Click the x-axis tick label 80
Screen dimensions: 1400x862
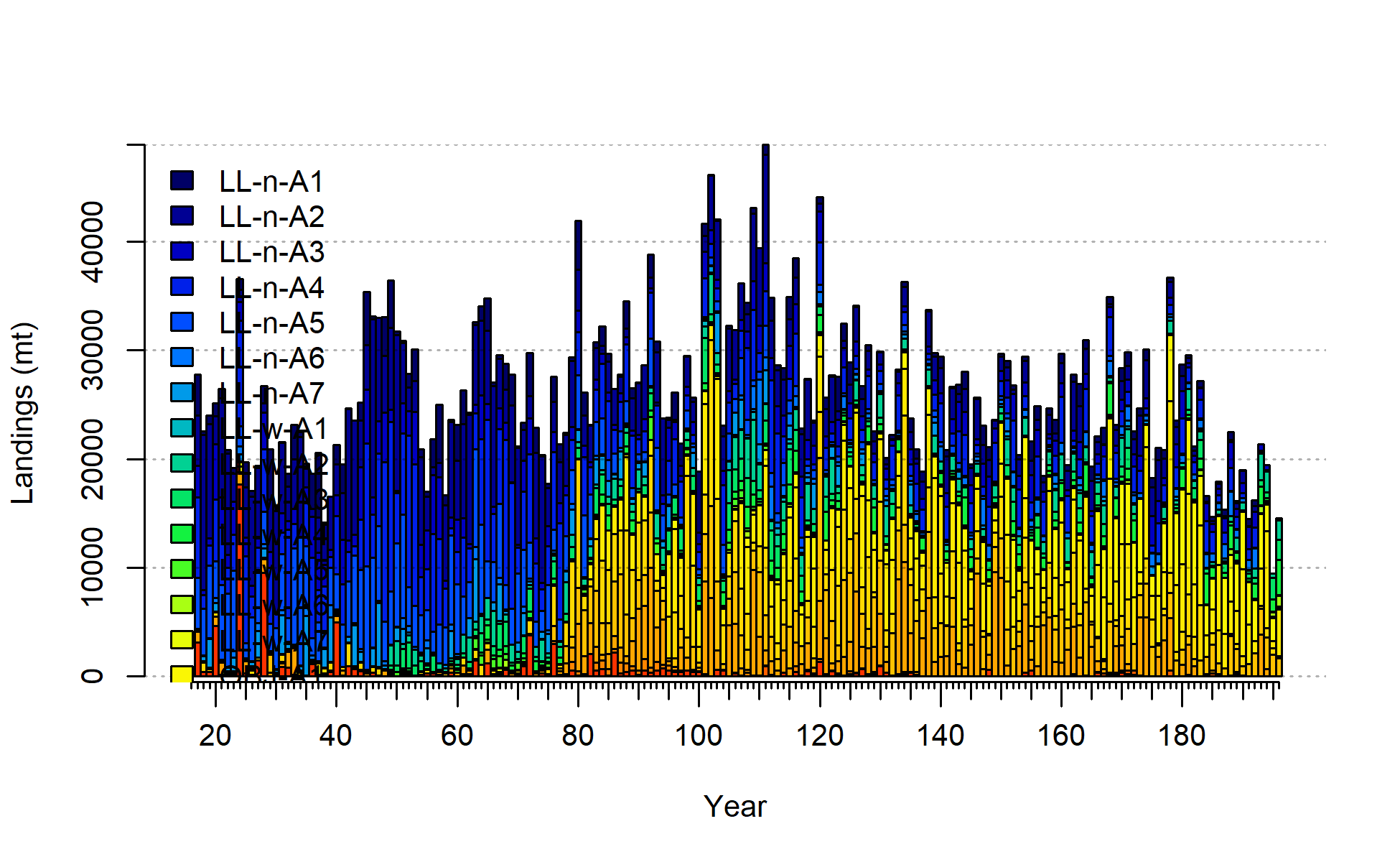578,736
